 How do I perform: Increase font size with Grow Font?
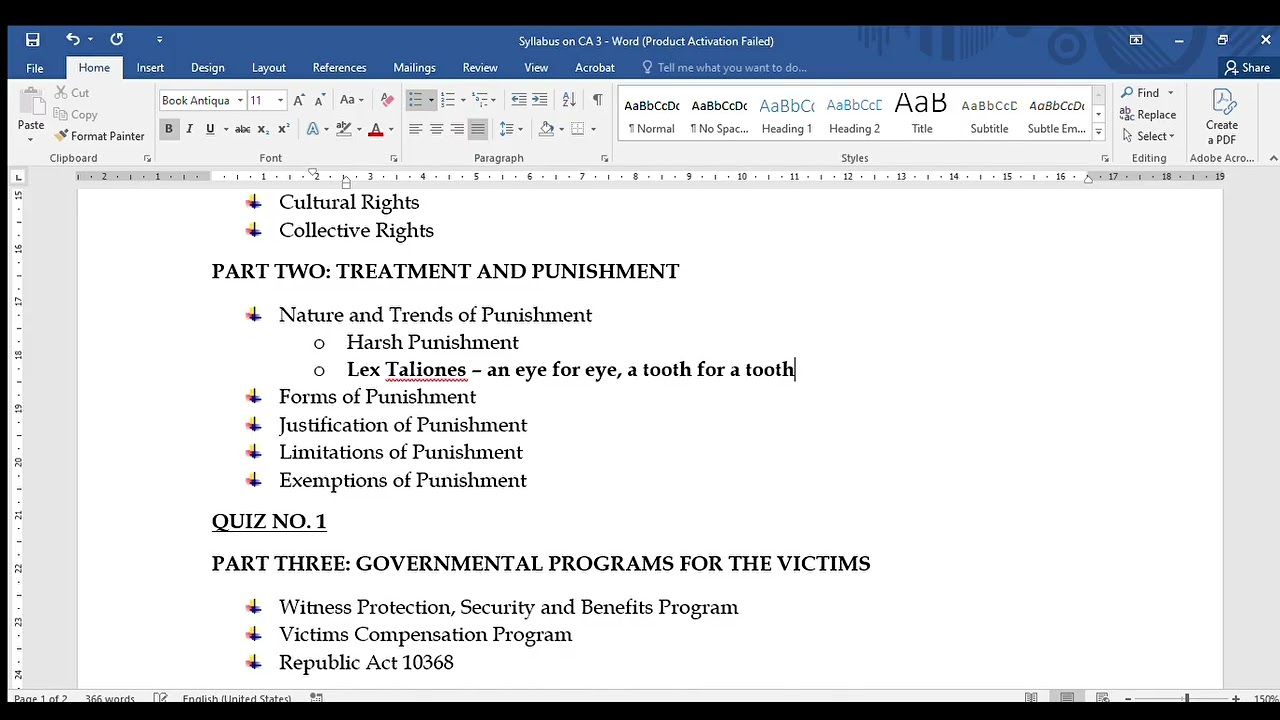[299, 100]
